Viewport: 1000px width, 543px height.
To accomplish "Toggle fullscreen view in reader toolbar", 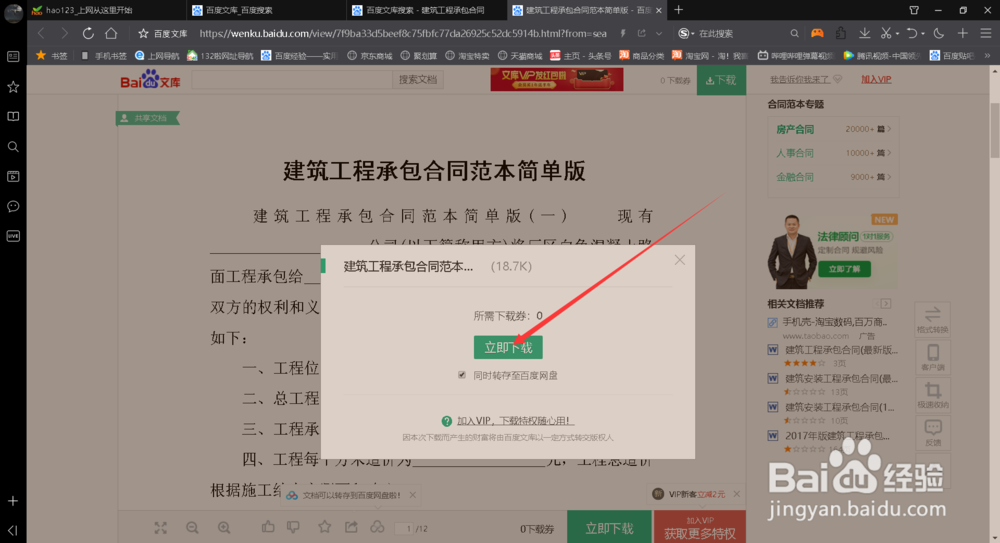I will click(161, 528).
